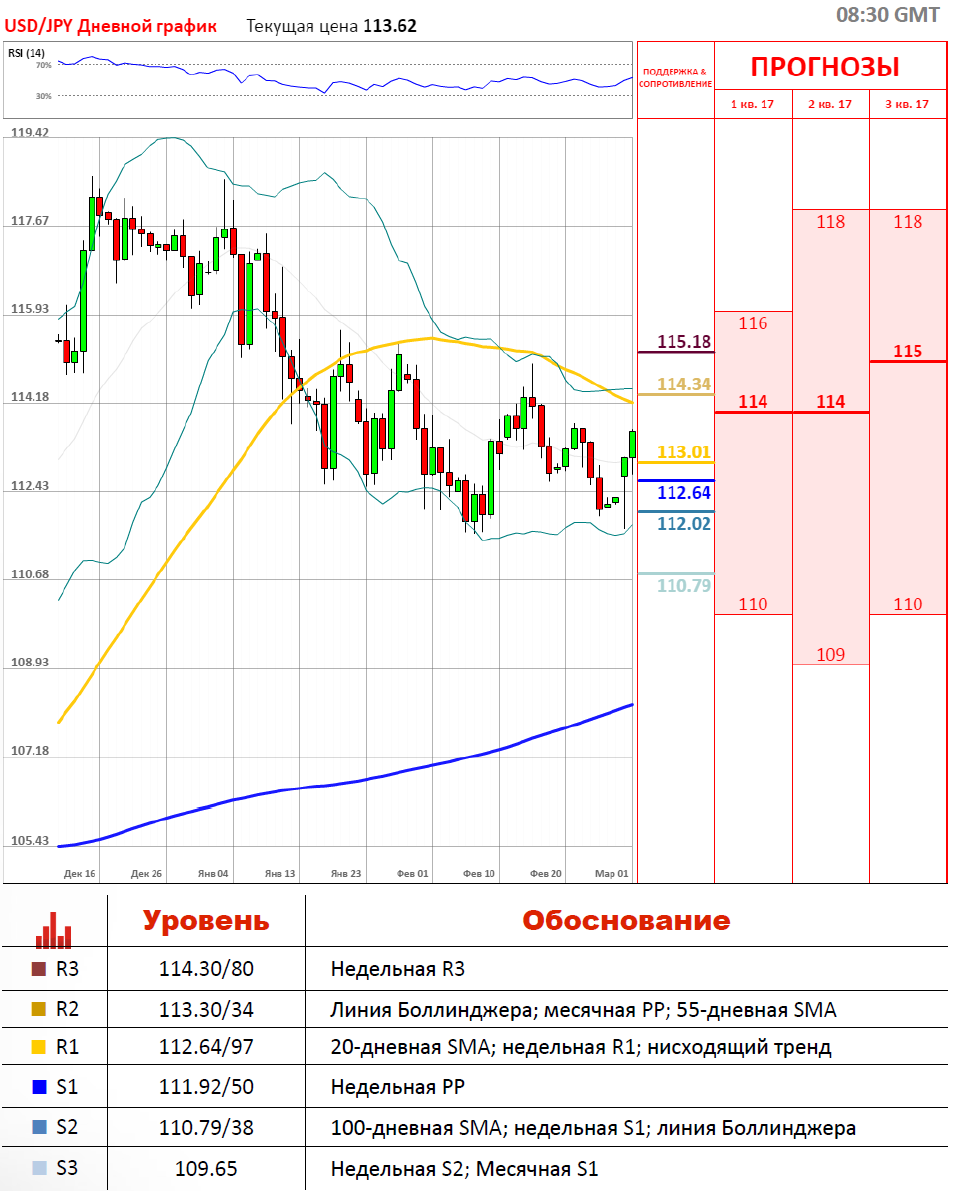The image size is (964, 1191).
Task: Click the 'Фев 01' date axis label
Action: pyautogui.click(x=412, y=873)
